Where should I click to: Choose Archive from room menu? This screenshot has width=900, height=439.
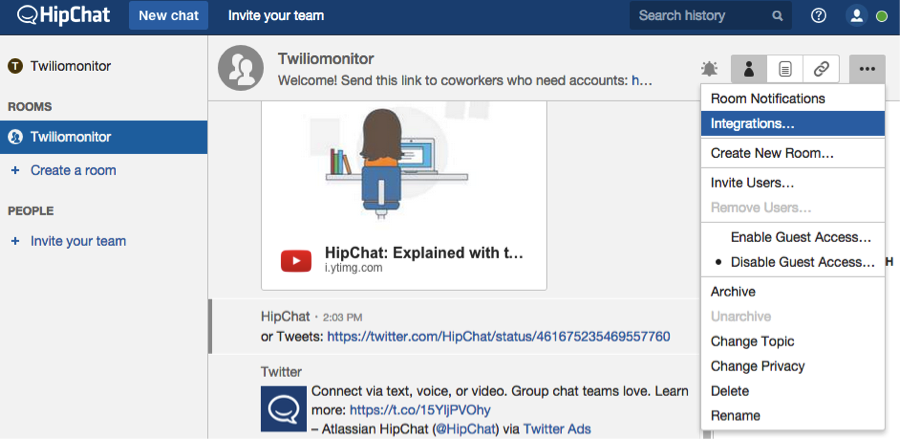(793, 292)
